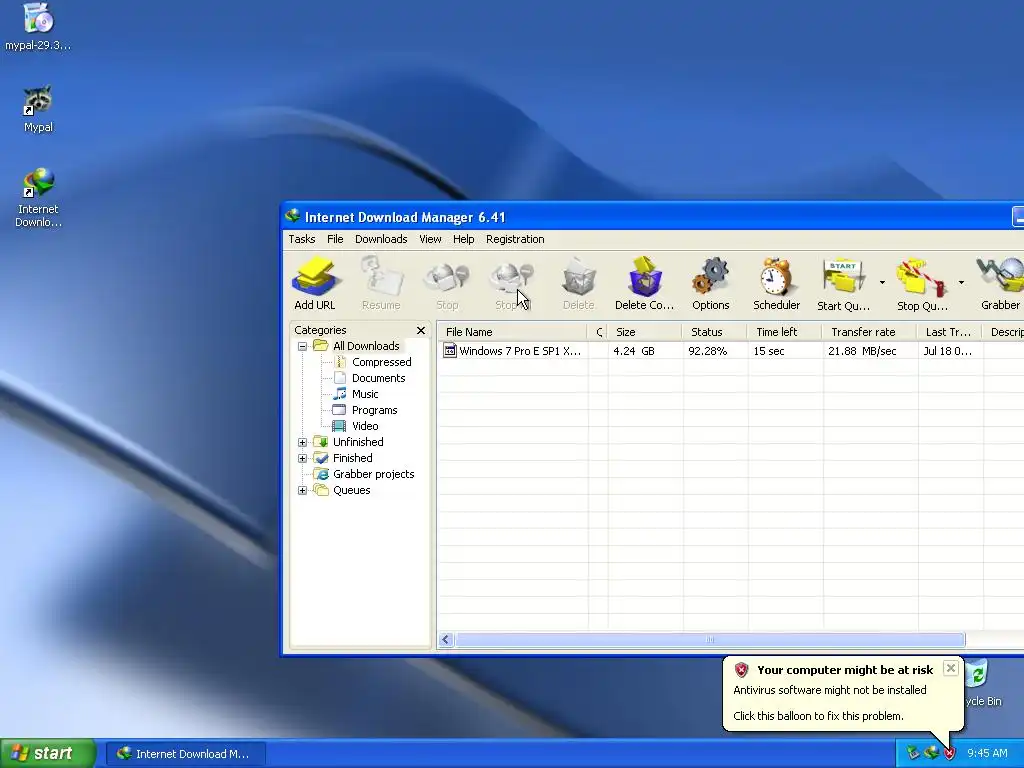Select the Recycle Bin desktop icon
Viewport: 1024px width, 768px height.
[982, 682]
